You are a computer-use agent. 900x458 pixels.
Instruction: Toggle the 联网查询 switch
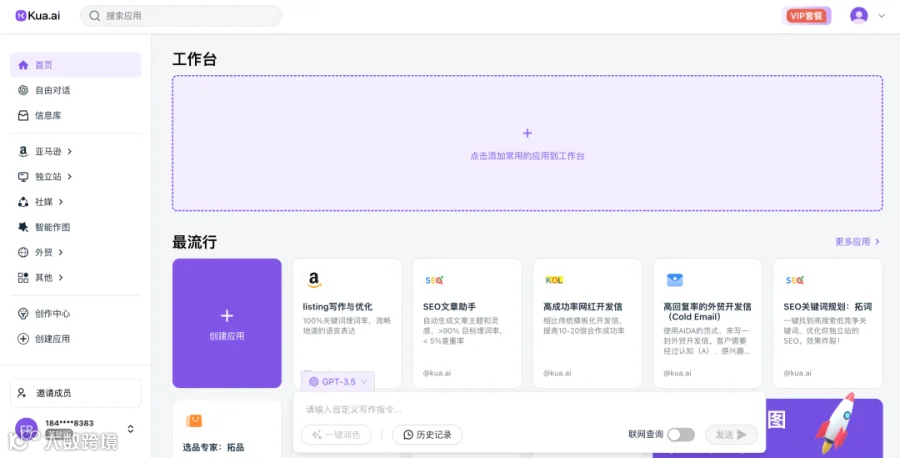click(x=681, y=435)
